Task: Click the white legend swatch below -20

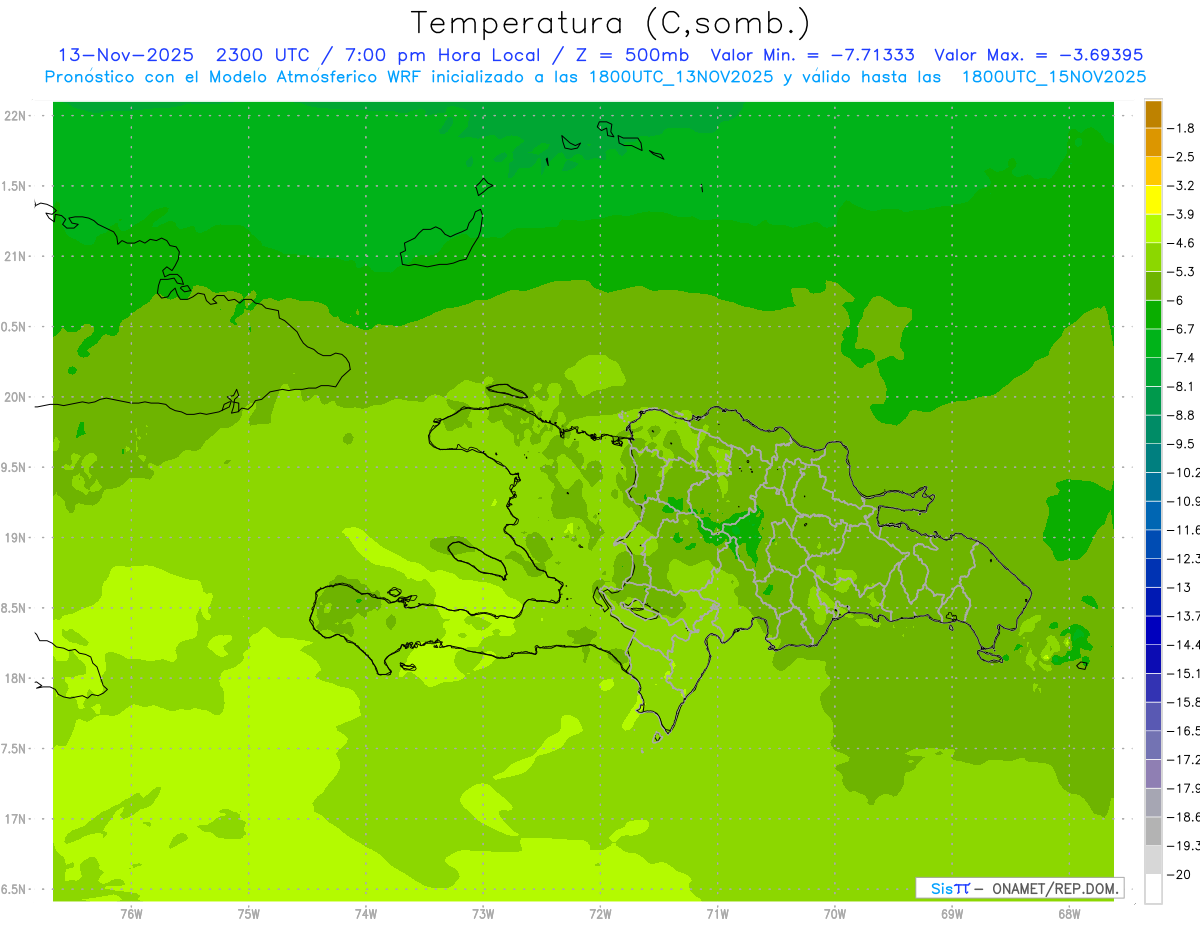Action: (x=1153, y=888)
